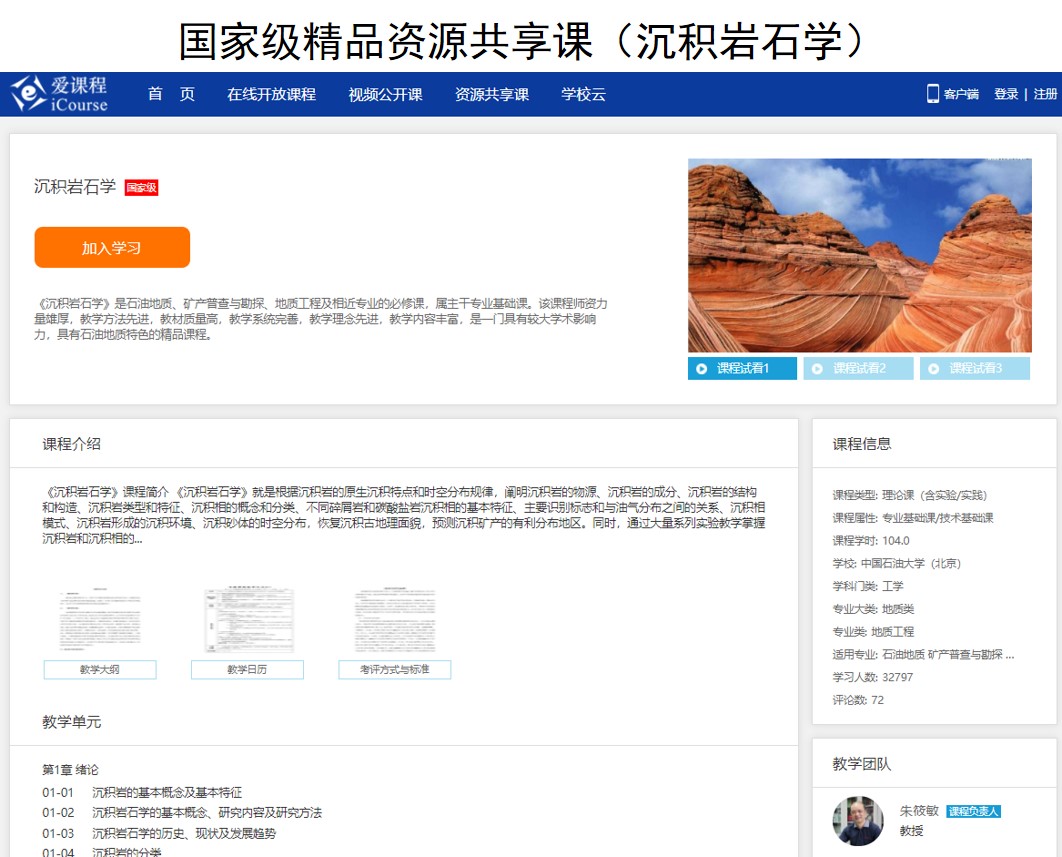
Task: Open 视频公开课 navigation item
Action: [385, 94]
